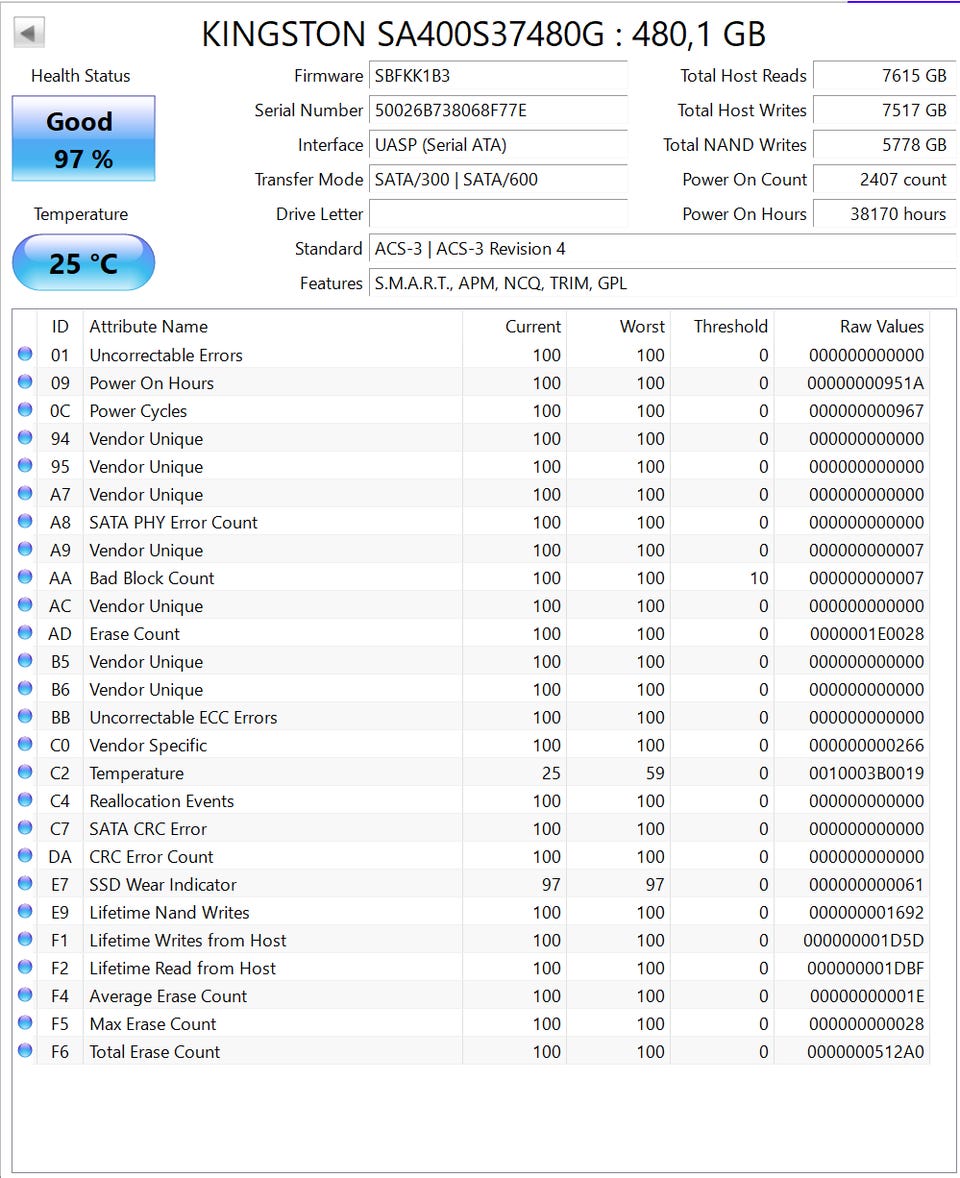This screenshot has width=960, height=1178.
Task: Click raw value 0000001E0028
Action: tap(867, 634)
